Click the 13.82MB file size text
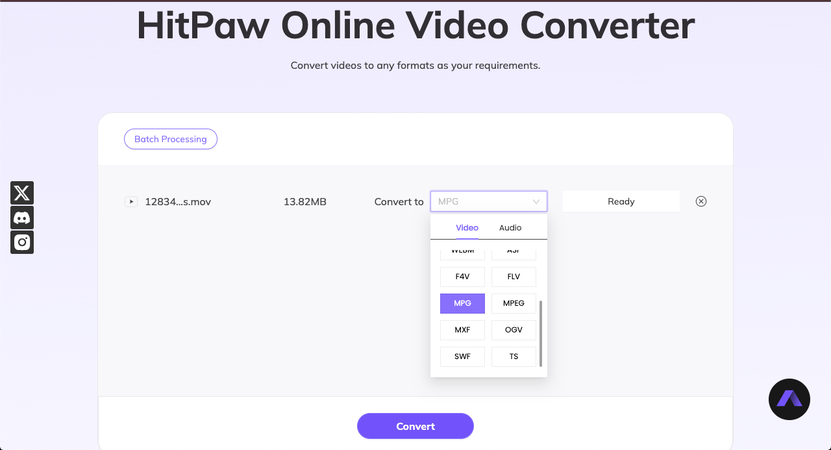This screenshot has width=831, height=450. tap(305, 202)
